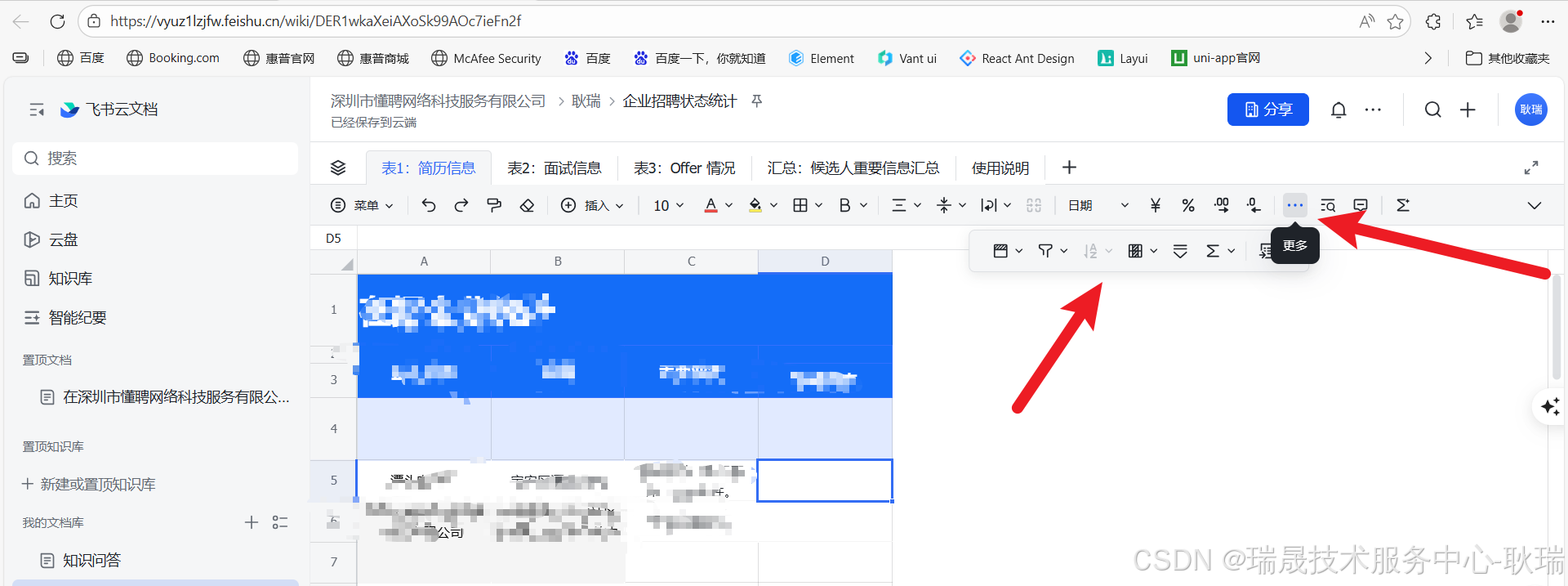Click the 更多 three-dot toolbar button
The width and height of the screenshot is (1568, 586).
[x=1294, y=205]
